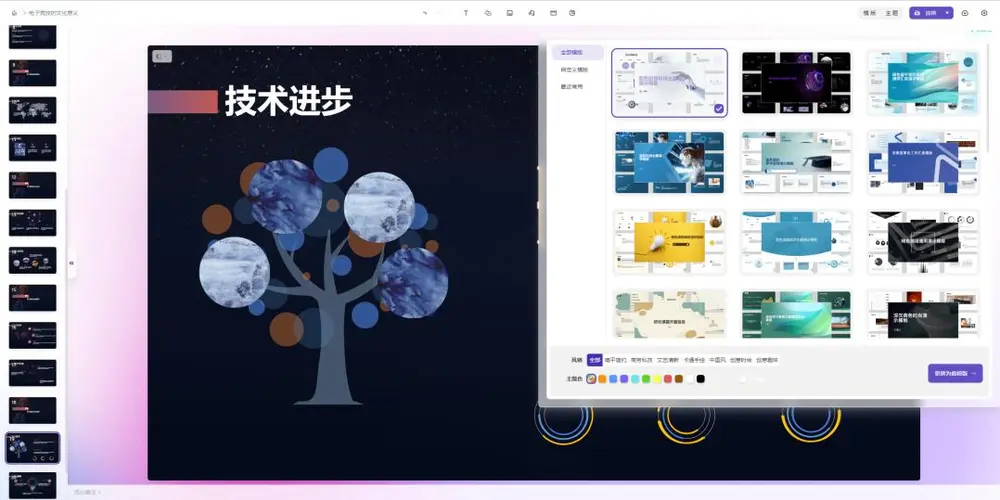Image resolution: width=1000 pixels, height=500 pixels.
Task: Select the chart insert tool in toolbar
Action: [572, 13]
